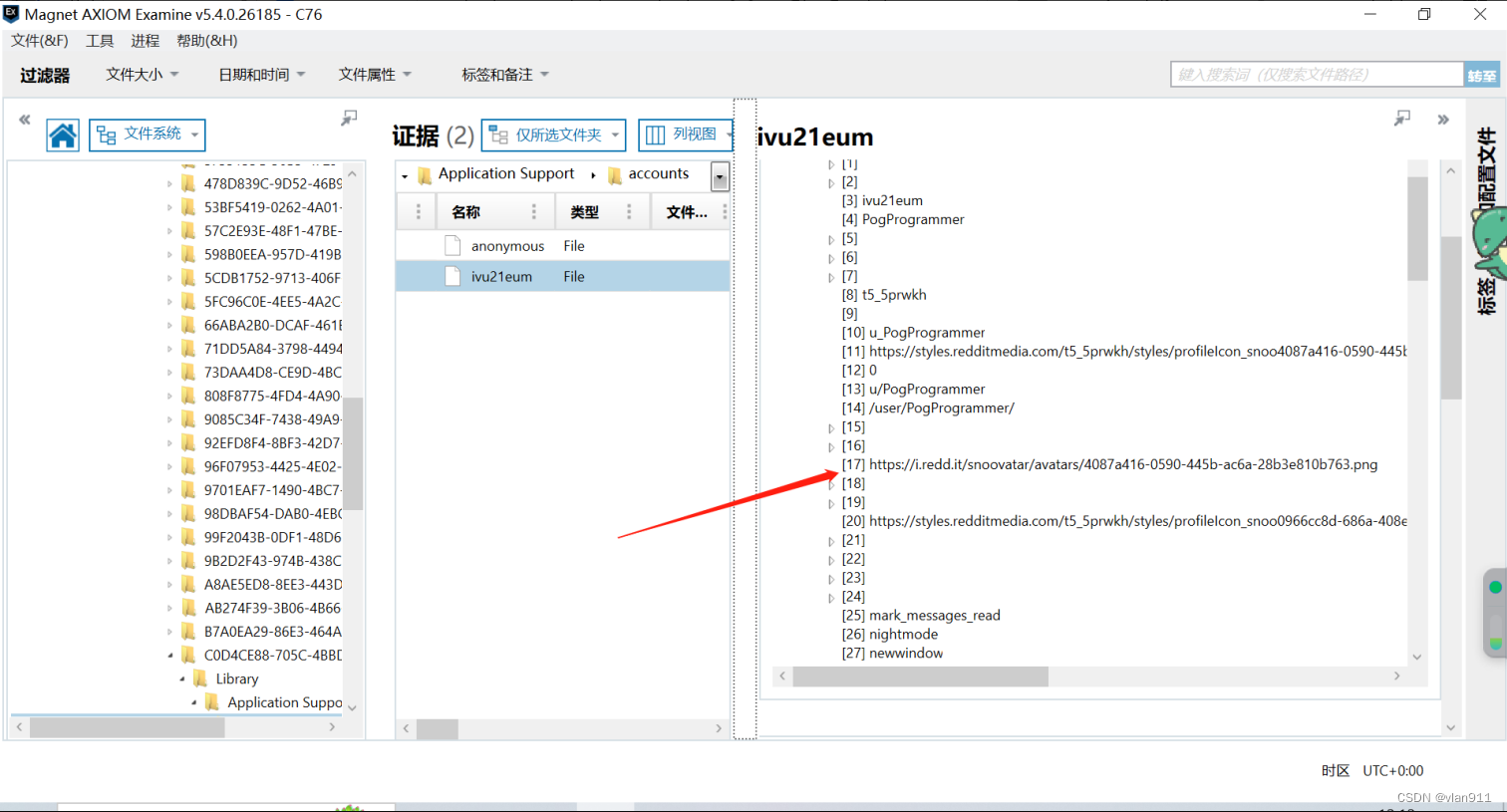This screenshot has height=812, width=1507.
Task: Pin the ivu21eum details pane
Action: [1402, 118]
